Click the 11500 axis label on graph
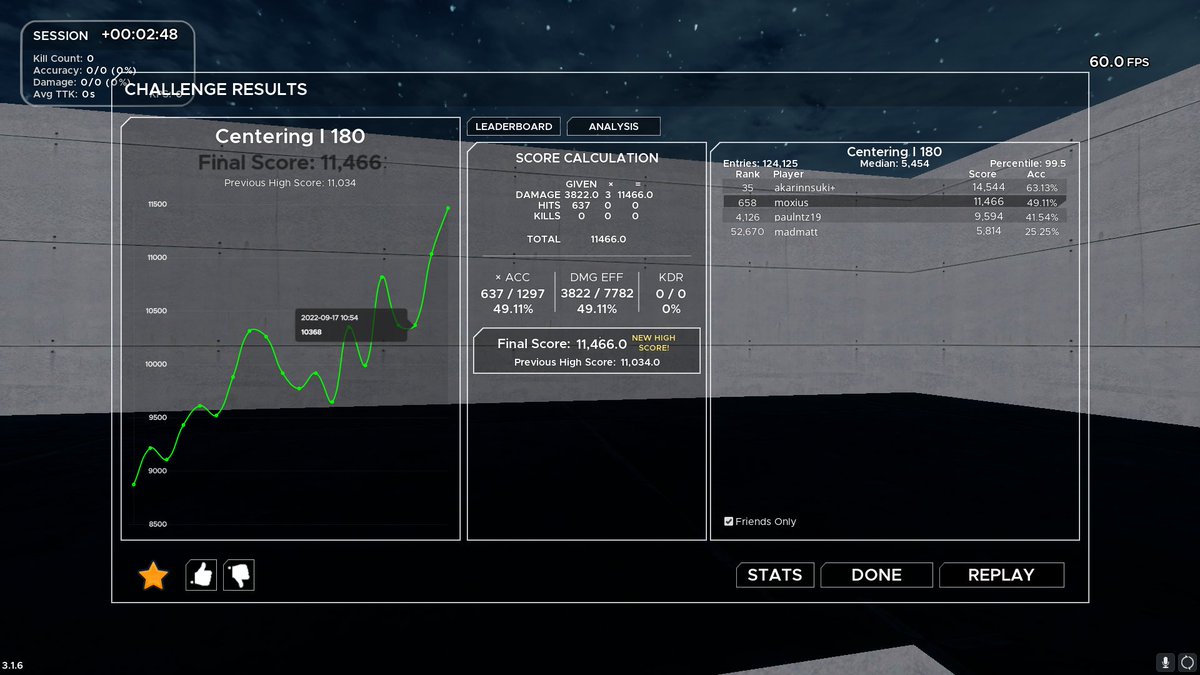The height and width of the screenshot is (675, 1200). [158, 204]
